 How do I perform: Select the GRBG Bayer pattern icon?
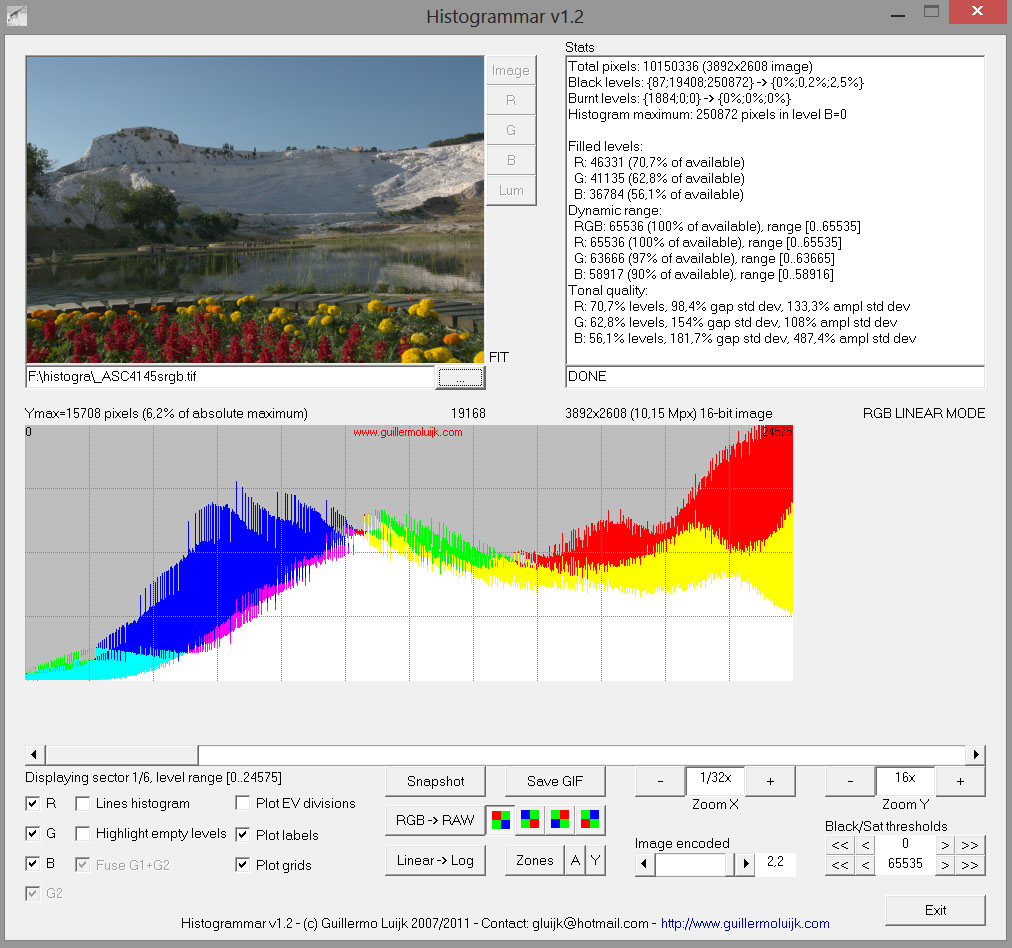click(x=560, y=820)
